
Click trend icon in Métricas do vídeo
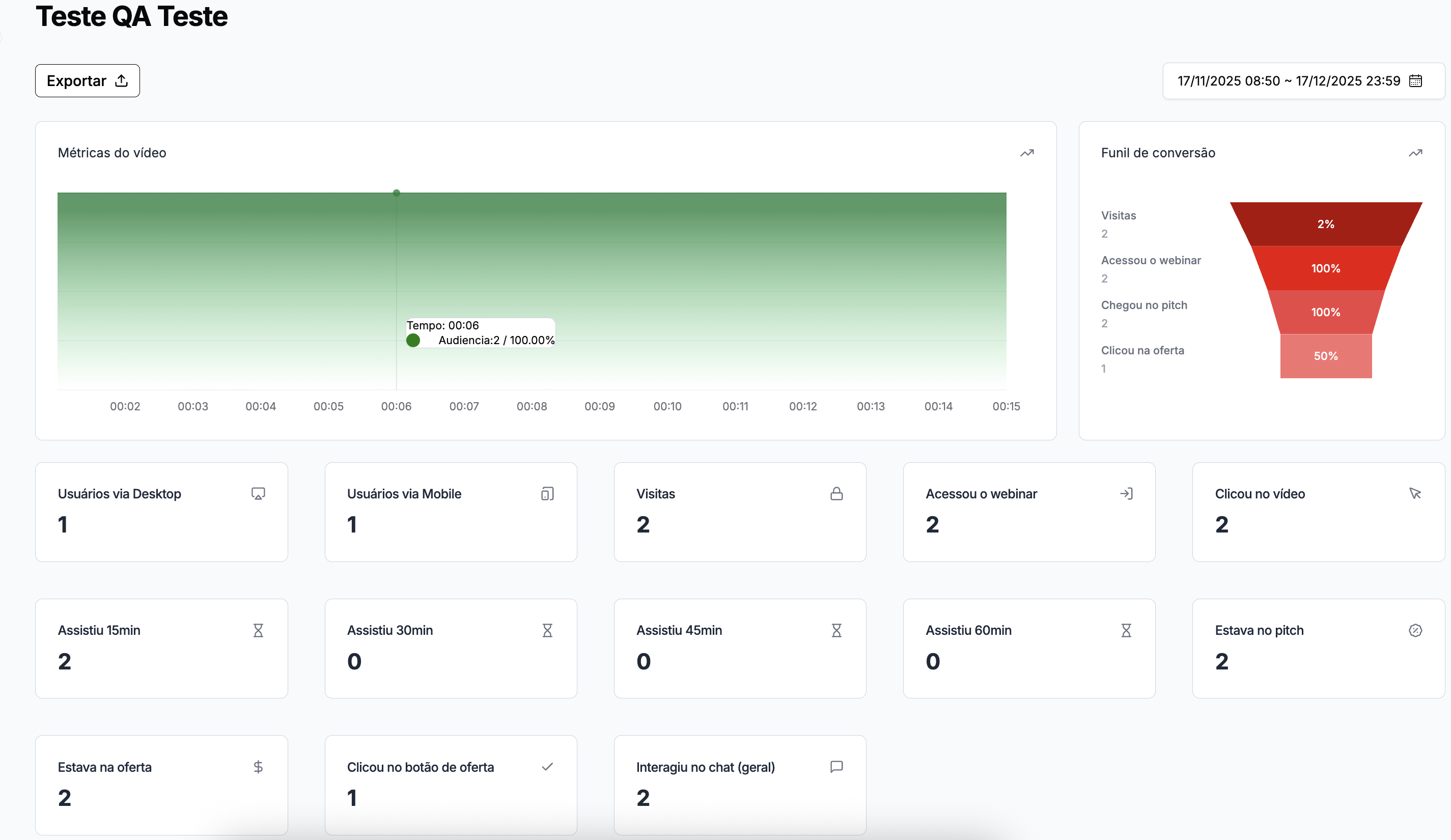[x=1026, y=153]
